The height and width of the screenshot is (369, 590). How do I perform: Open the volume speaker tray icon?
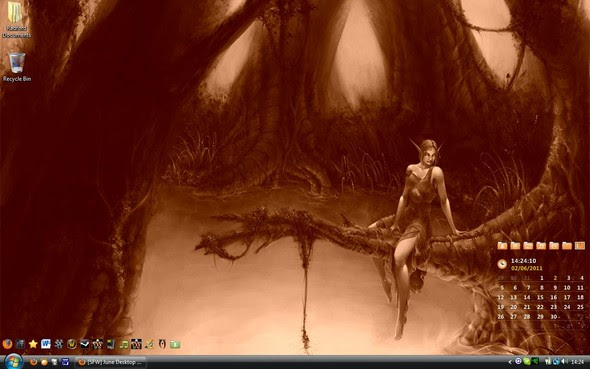(x=564, y=362)
